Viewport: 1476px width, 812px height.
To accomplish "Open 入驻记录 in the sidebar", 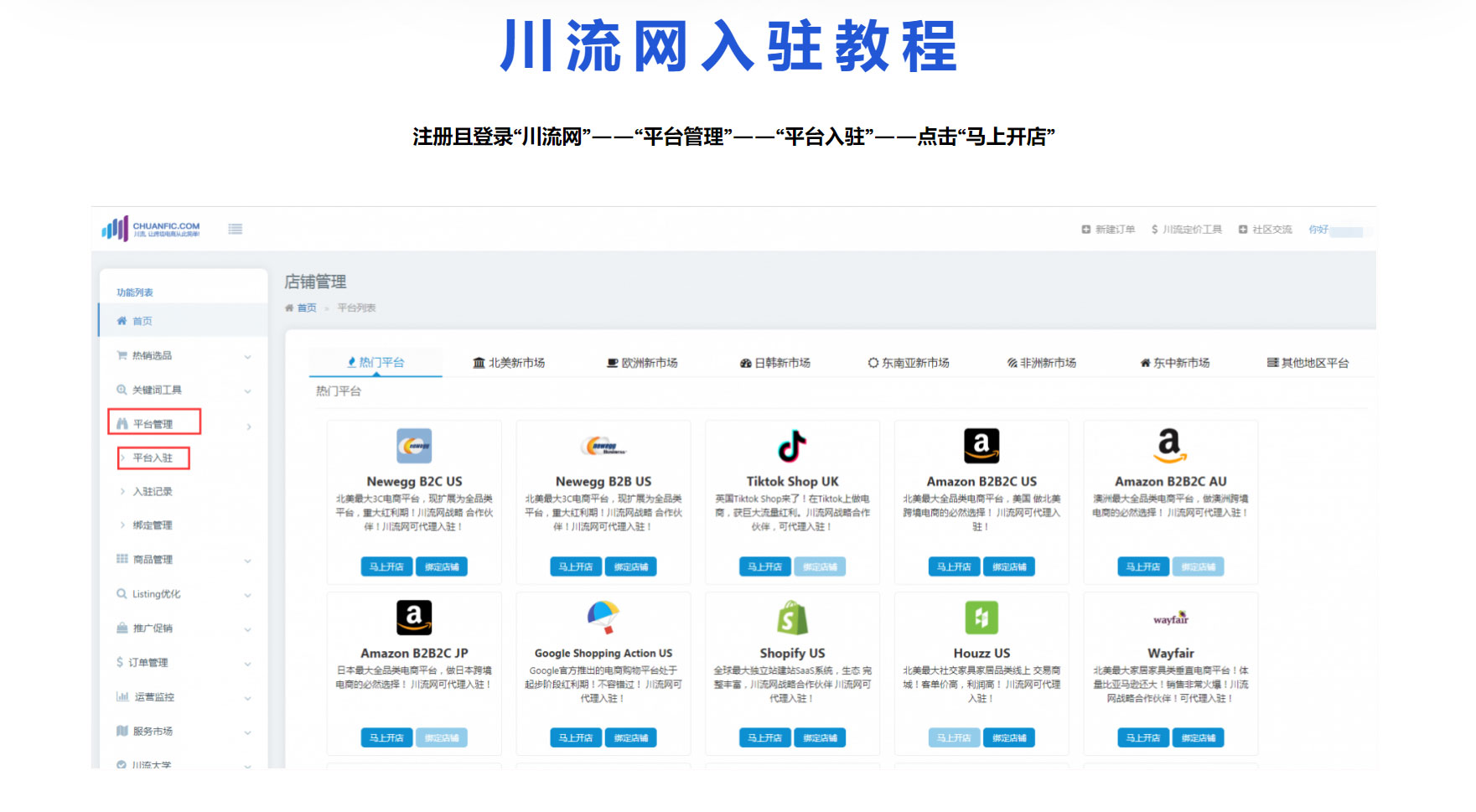I will (153, 491).
